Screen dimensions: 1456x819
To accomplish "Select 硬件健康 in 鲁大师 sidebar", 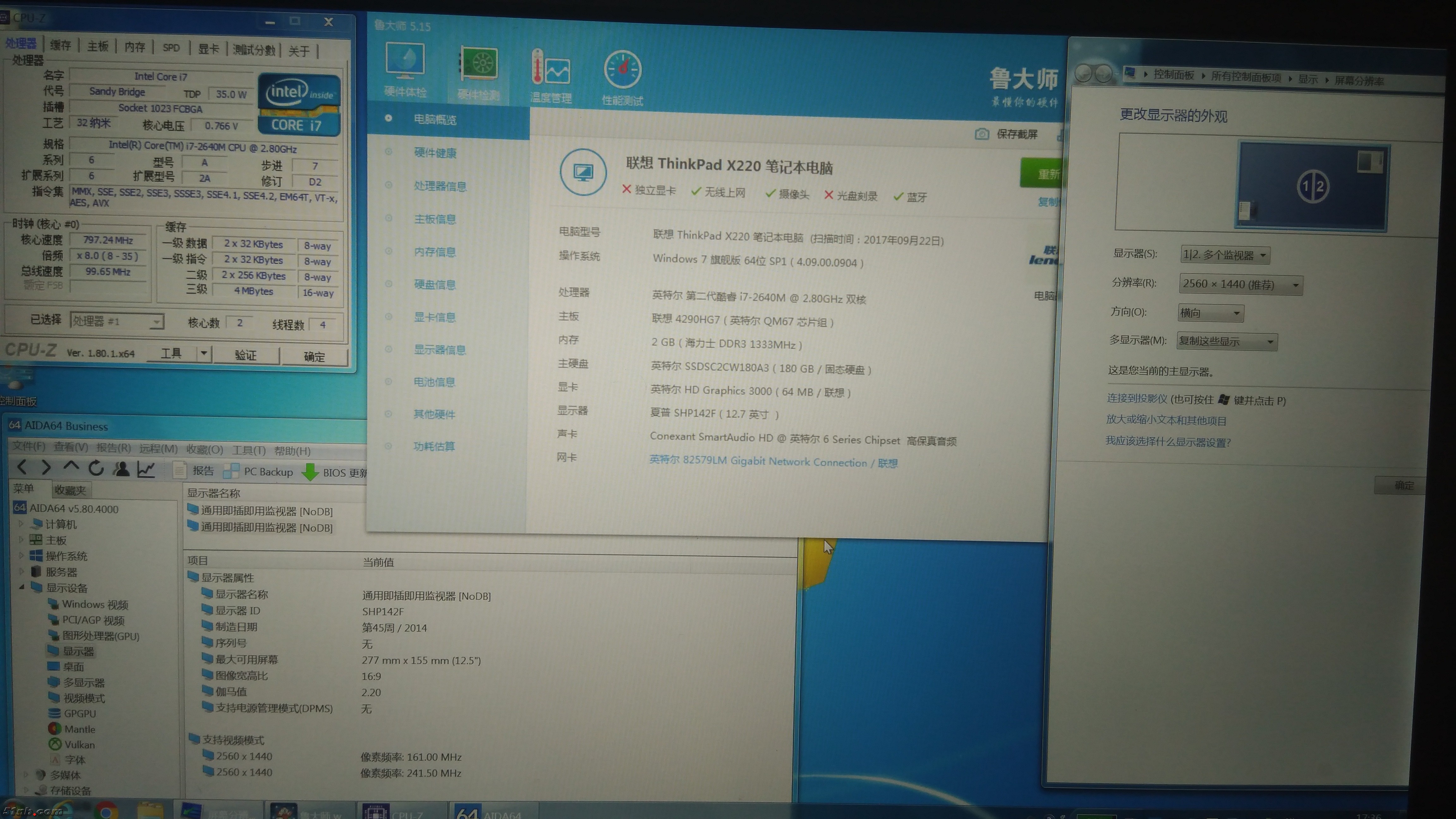I will click(x=435, y=153).
